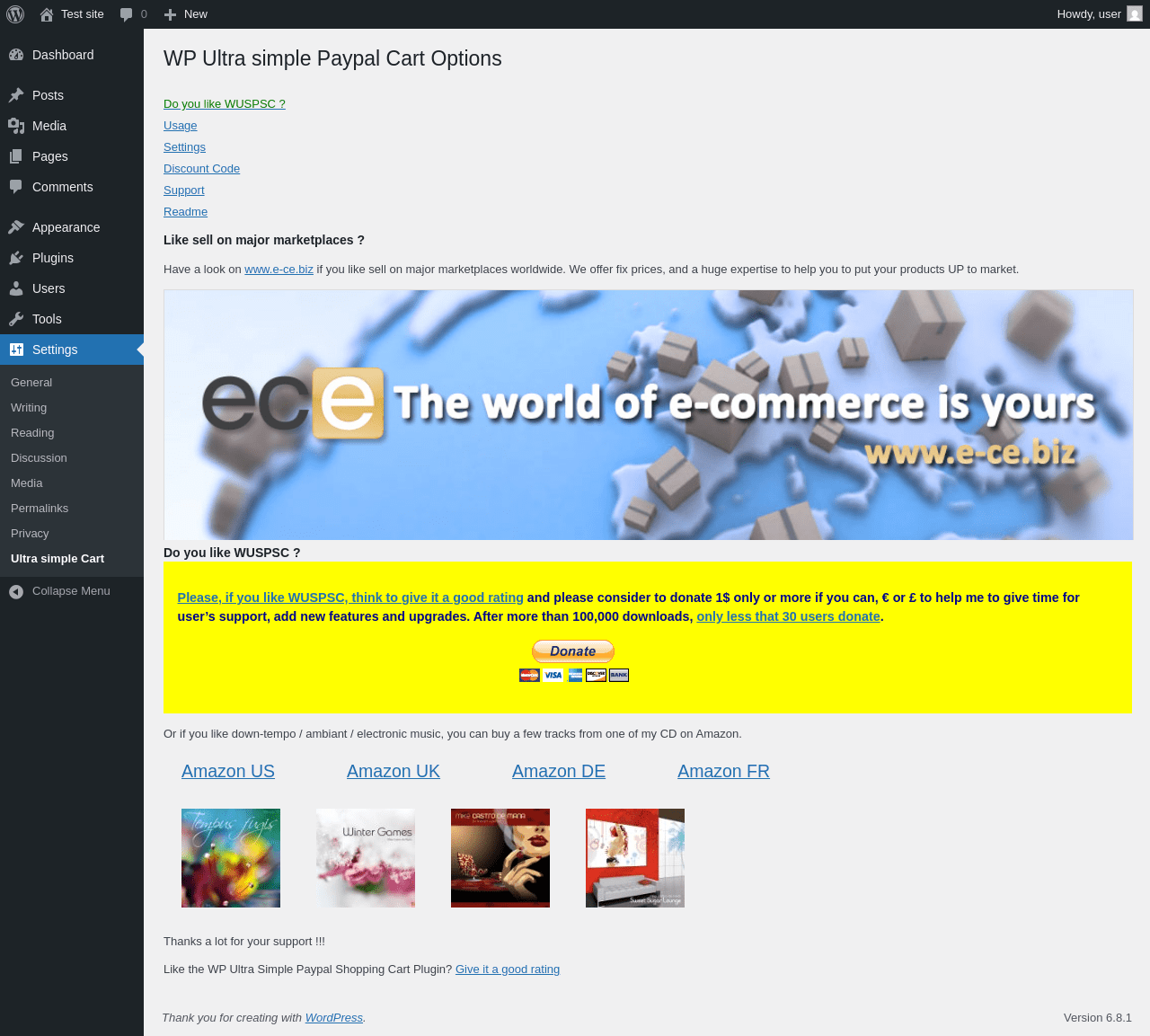The height and width of the screenshot is (1036, 1150).
Task: Click the WordPress logo icon
Action: point(15,14)
